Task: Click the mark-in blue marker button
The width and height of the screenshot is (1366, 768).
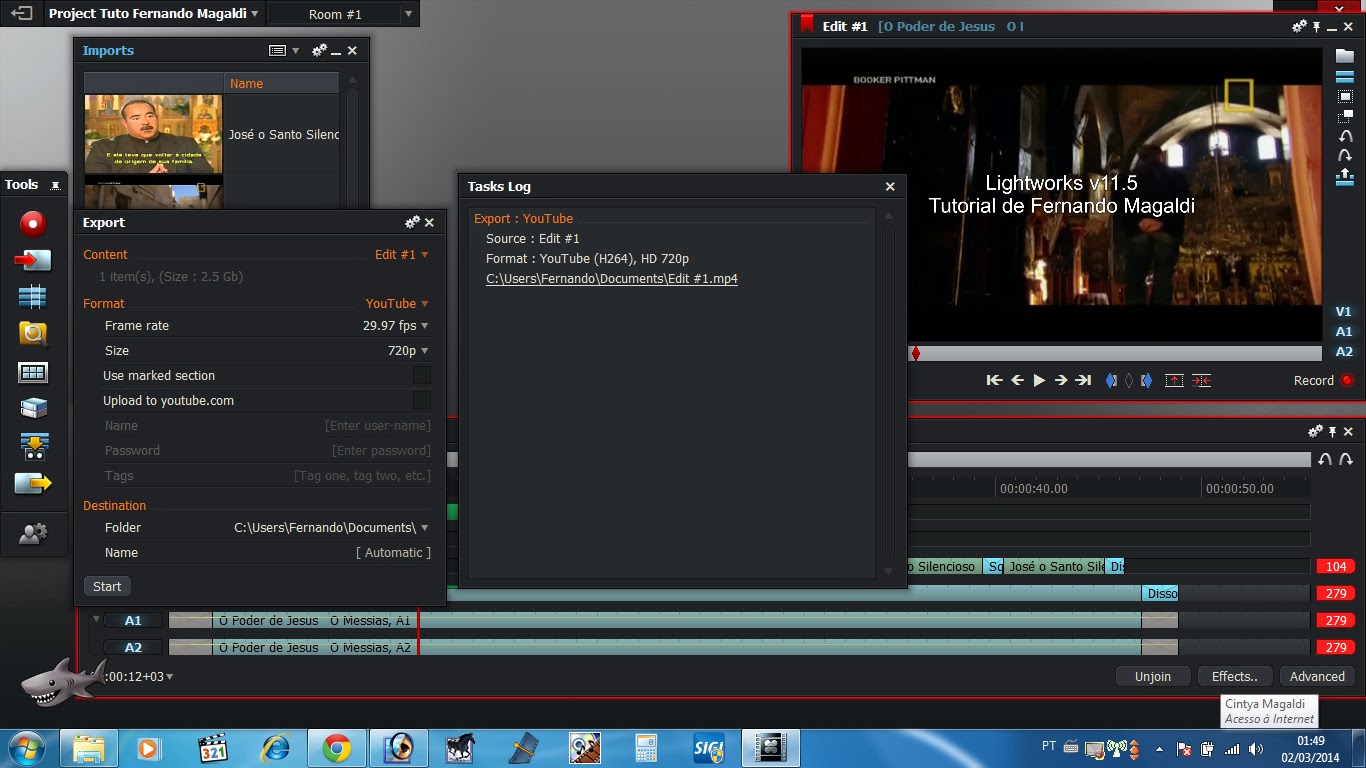Action: click(1111, 380)
